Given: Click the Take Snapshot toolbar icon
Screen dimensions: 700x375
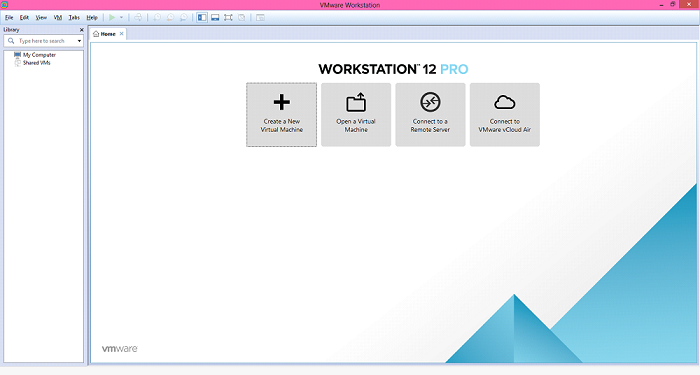Looking at the screenshot, I should pyautogui.click(x=157, y=17).
